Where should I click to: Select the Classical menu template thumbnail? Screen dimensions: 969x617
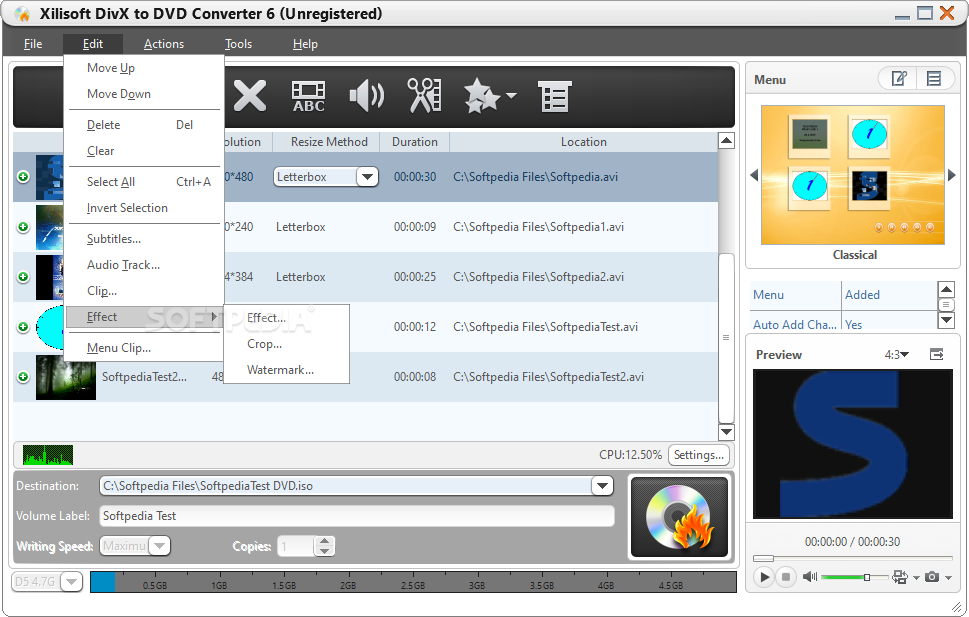click(x=853, y=175)
